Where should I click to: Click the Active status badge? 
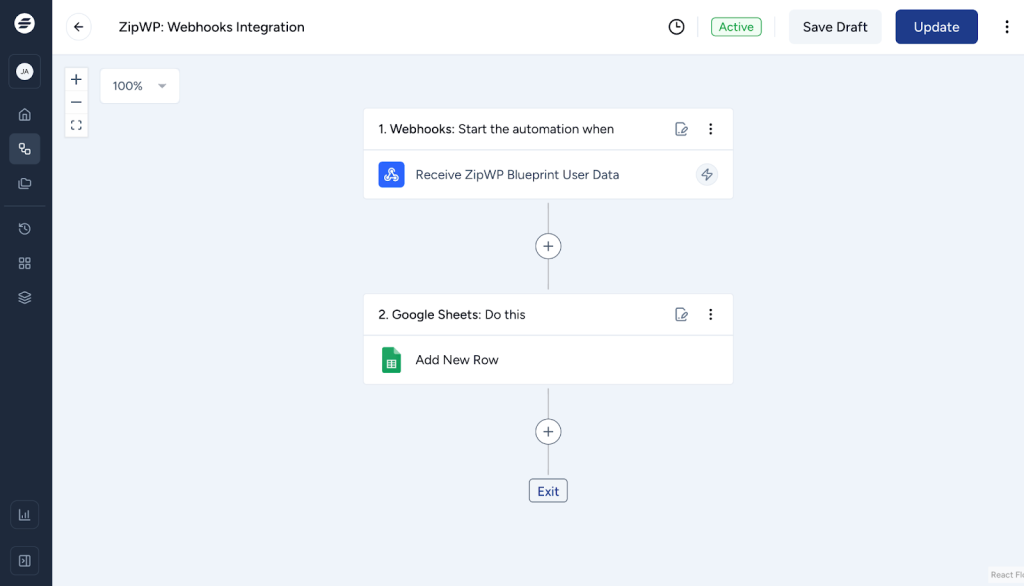[736, 27]
